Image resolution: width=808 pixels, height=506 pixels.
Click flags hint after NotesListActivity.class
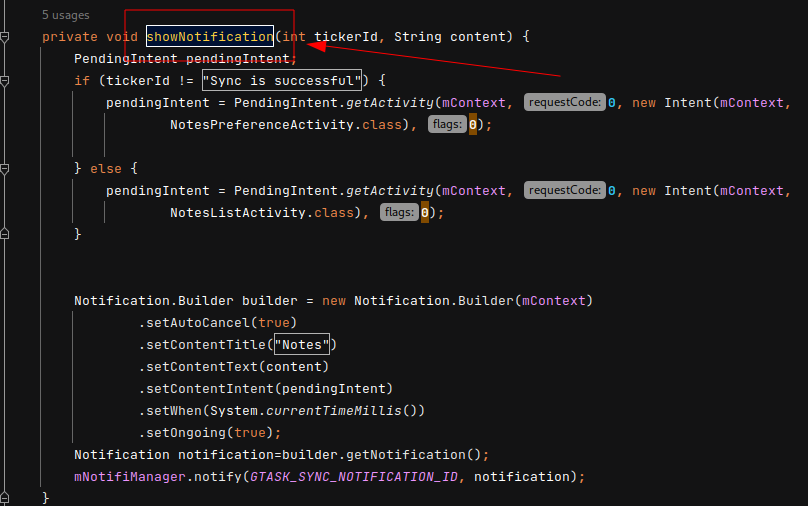click(x=399, y=212)
